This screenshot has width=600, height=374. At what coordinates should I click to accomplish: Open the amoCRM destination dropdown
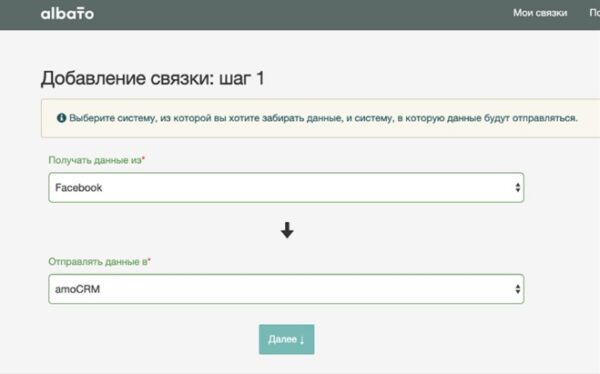(x=286, y=289)
